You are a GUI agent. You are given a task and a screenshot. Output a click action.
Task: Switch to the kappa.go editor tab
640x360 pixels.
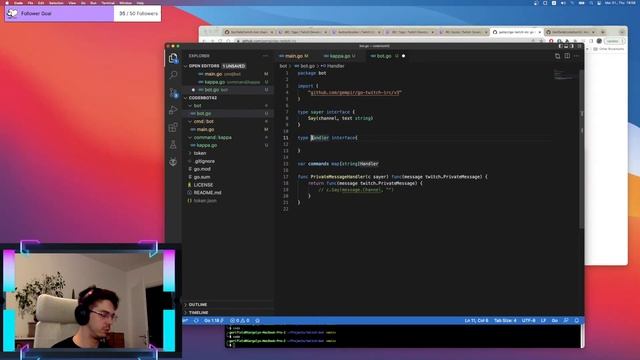coord(340,56)
